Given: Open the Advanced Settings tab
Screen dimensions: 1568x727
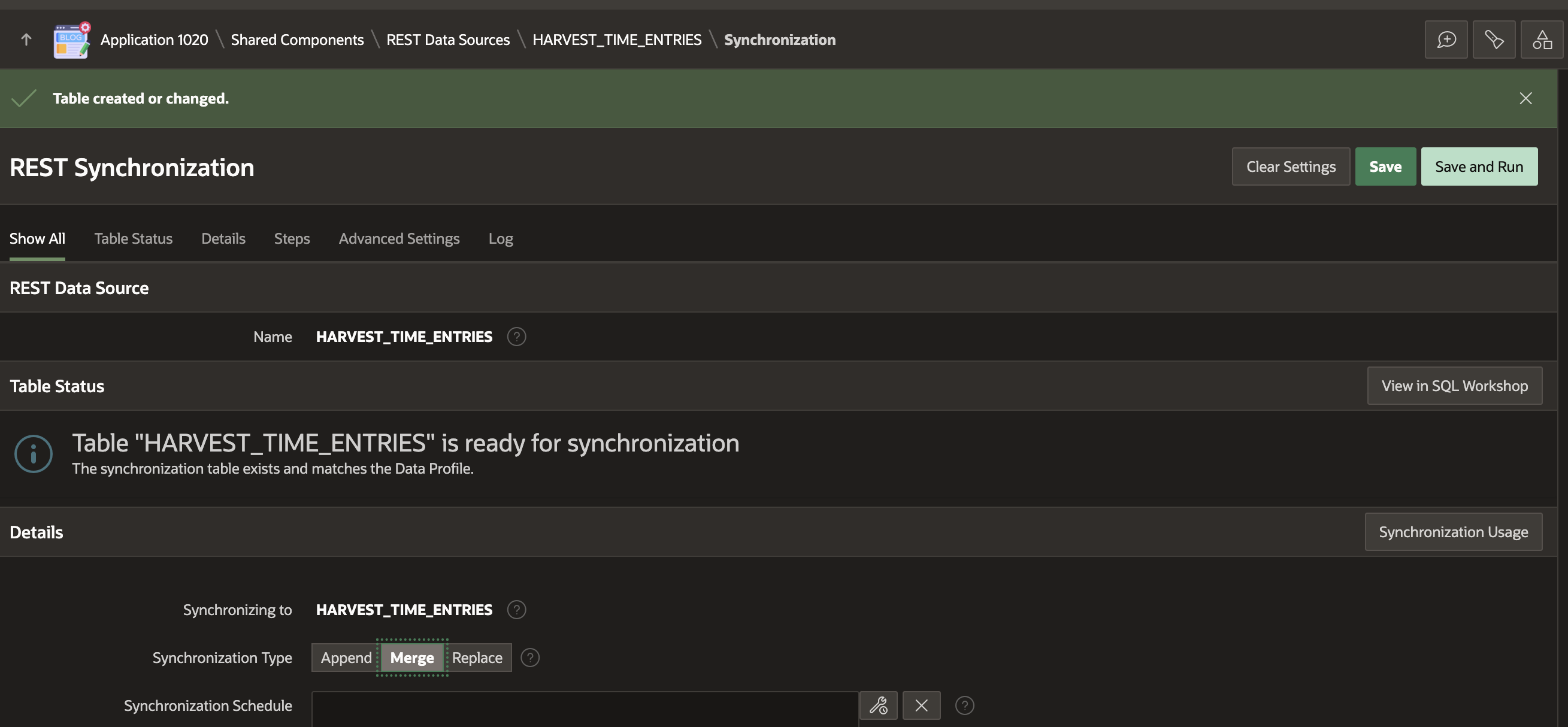Looking at the screenshot, I should (399, 238).
